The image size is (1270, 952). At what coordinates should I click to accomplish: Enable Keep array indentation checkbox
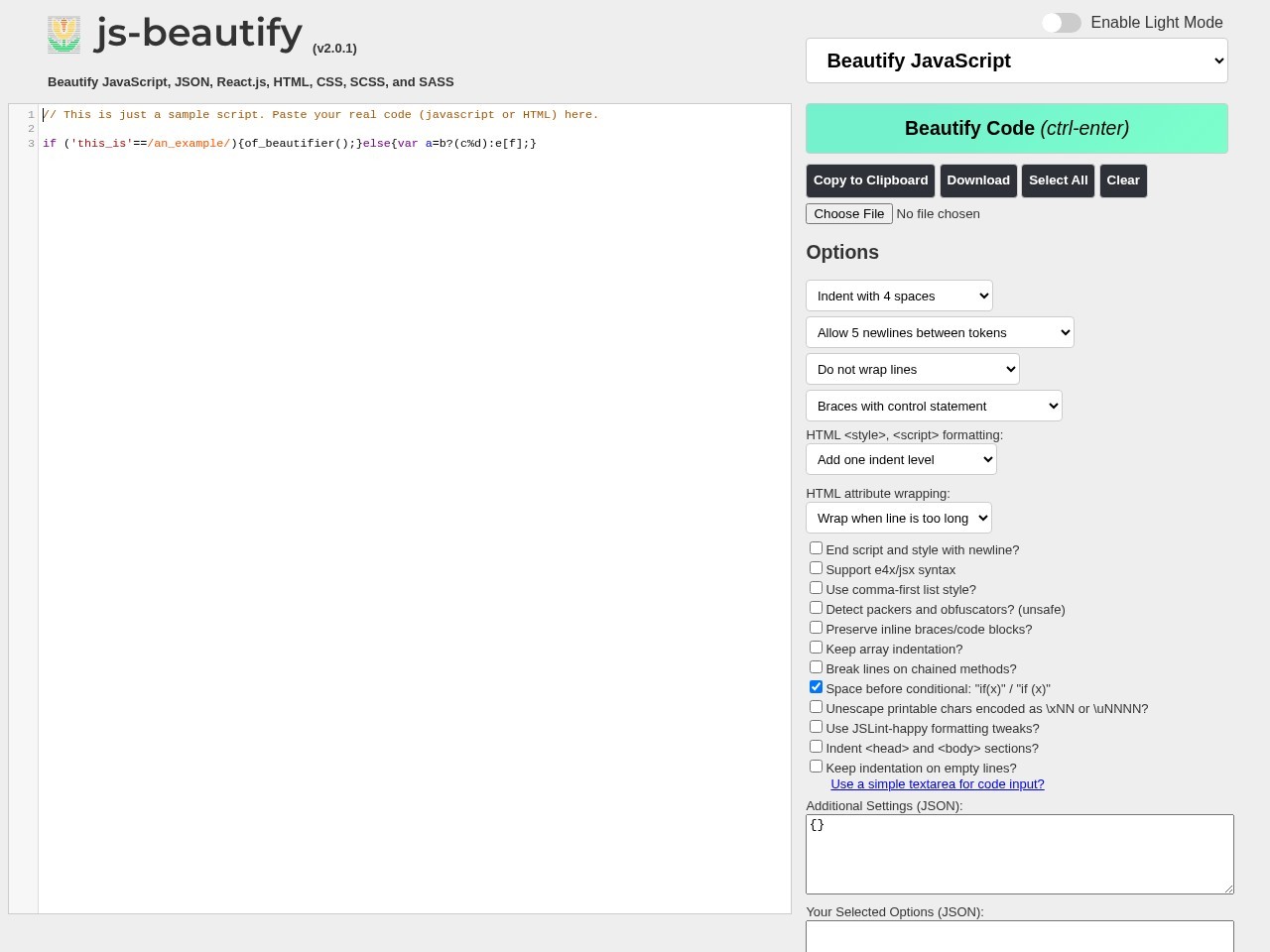(816, 648)
